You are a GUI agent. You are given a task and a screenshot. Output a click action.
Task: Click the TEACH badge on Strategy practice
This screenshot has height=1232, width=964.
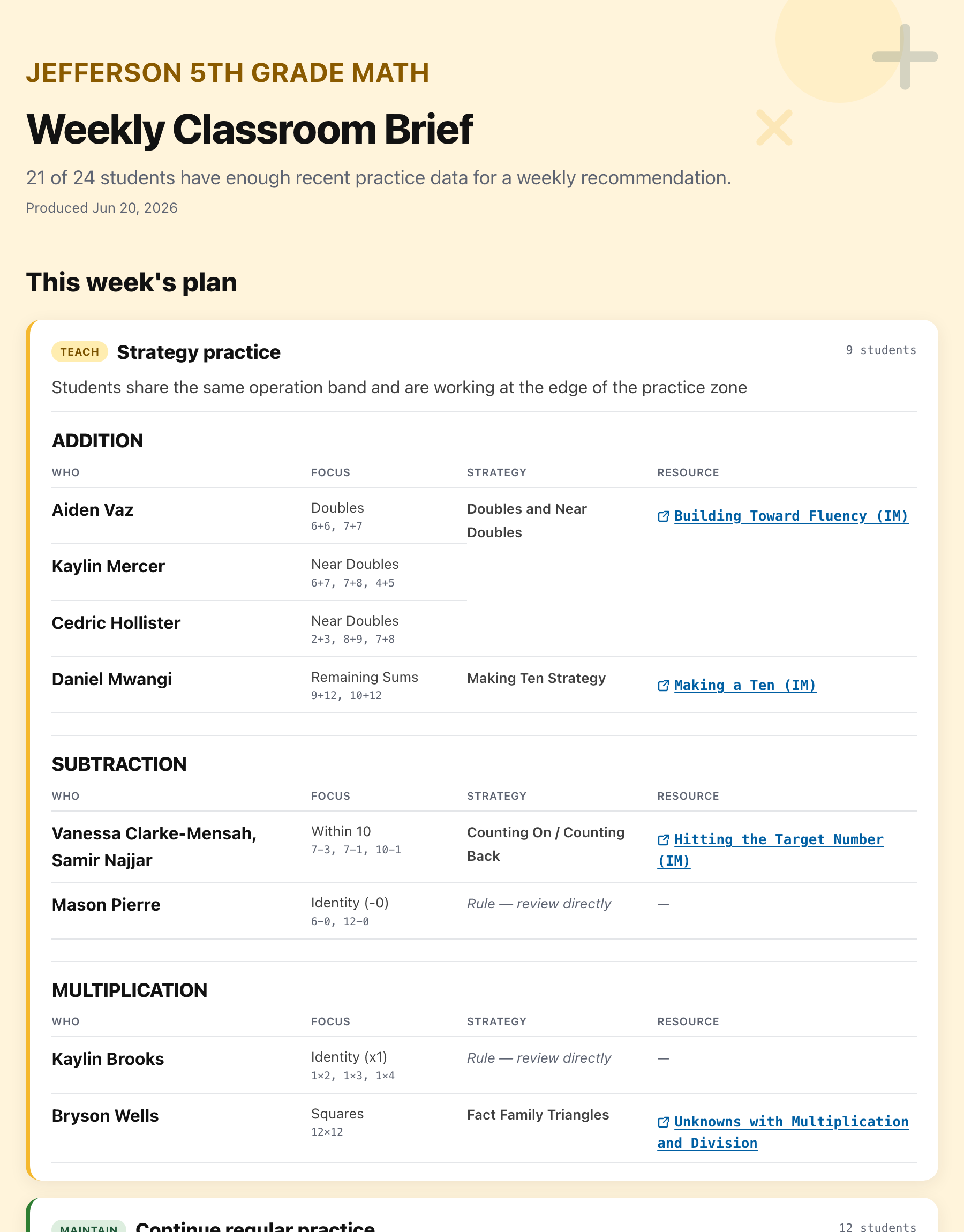coord(80,352)
